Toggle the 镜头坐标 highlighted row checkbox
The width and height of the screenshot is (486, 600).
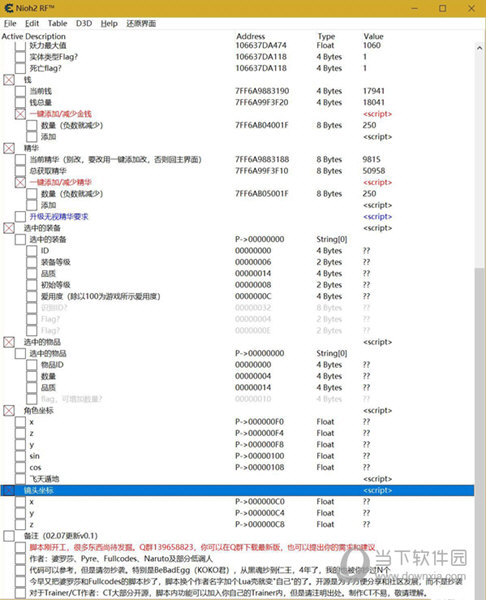point(9,490)
